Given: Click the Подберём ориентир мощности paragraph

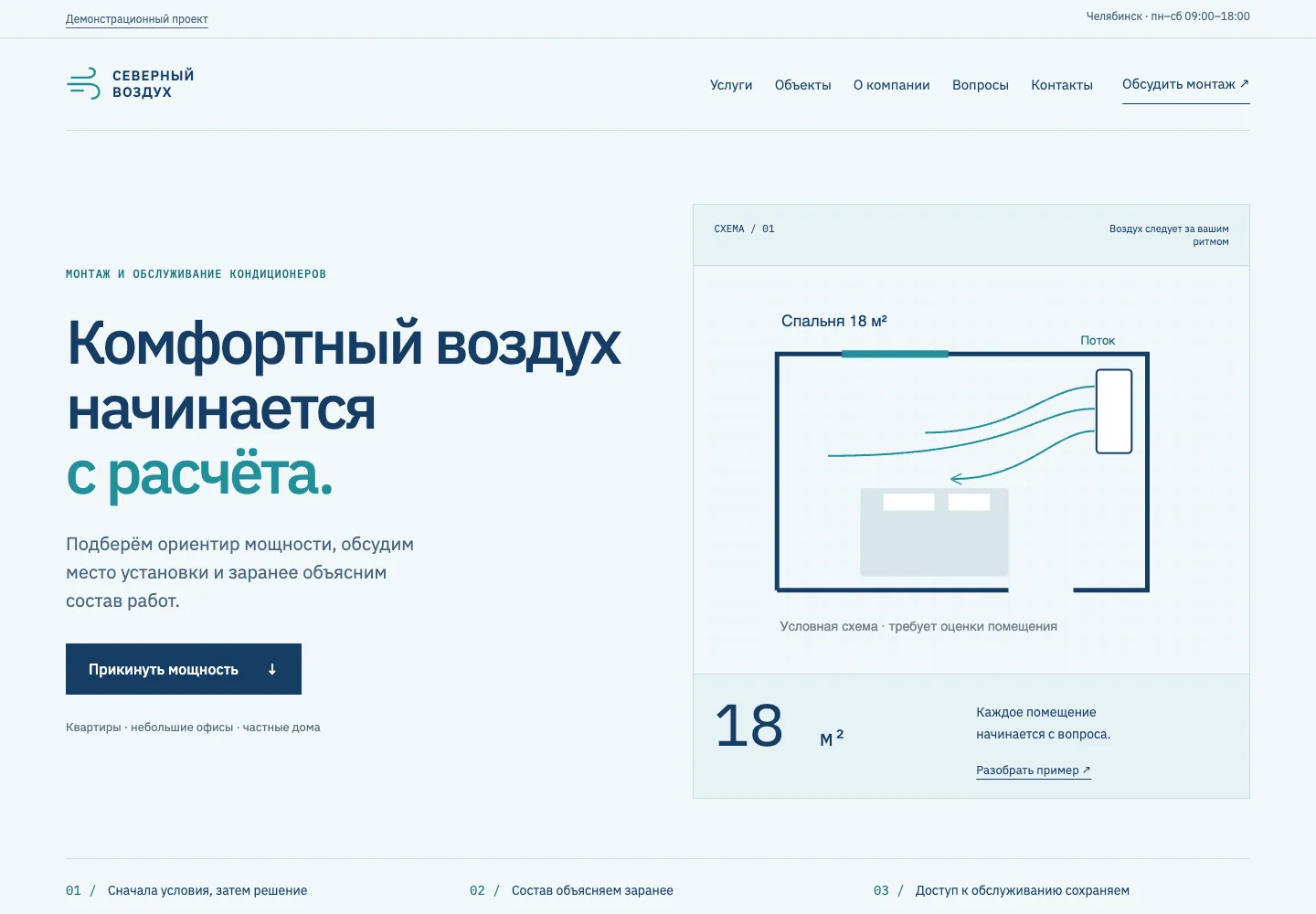Looking at the screenshot, I should click(x=240, y=572).
